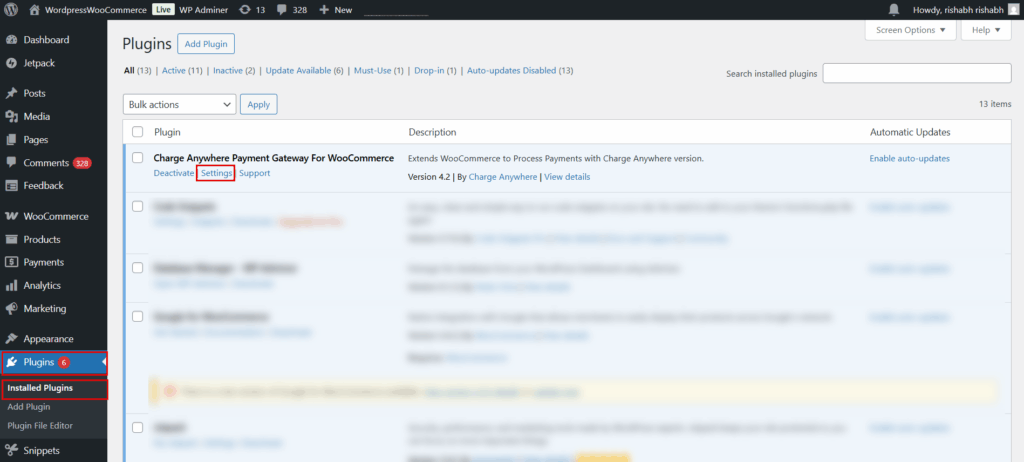Viewport: 1024px width, 462px height.
Task: Open Settings link for Charge Anywhere plugin
Action: click(x=216, y=173)
